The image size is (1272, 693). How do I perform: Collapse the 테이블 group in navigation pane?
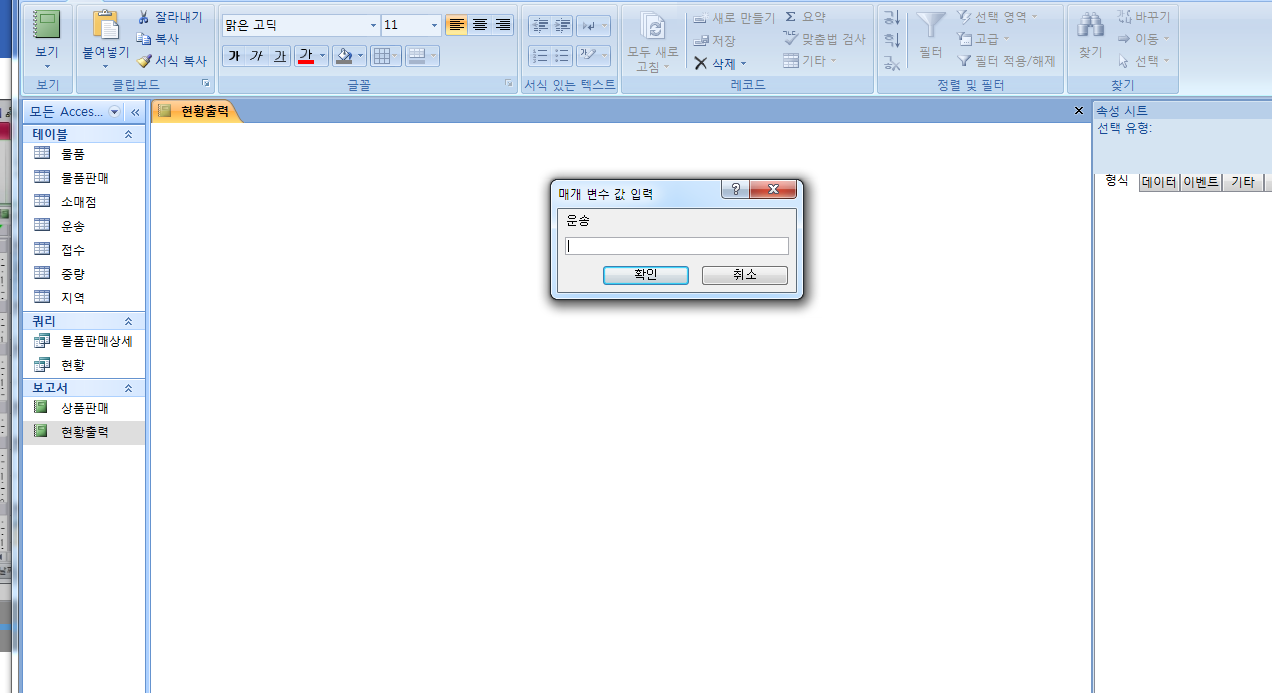click(x=128, y=134)
